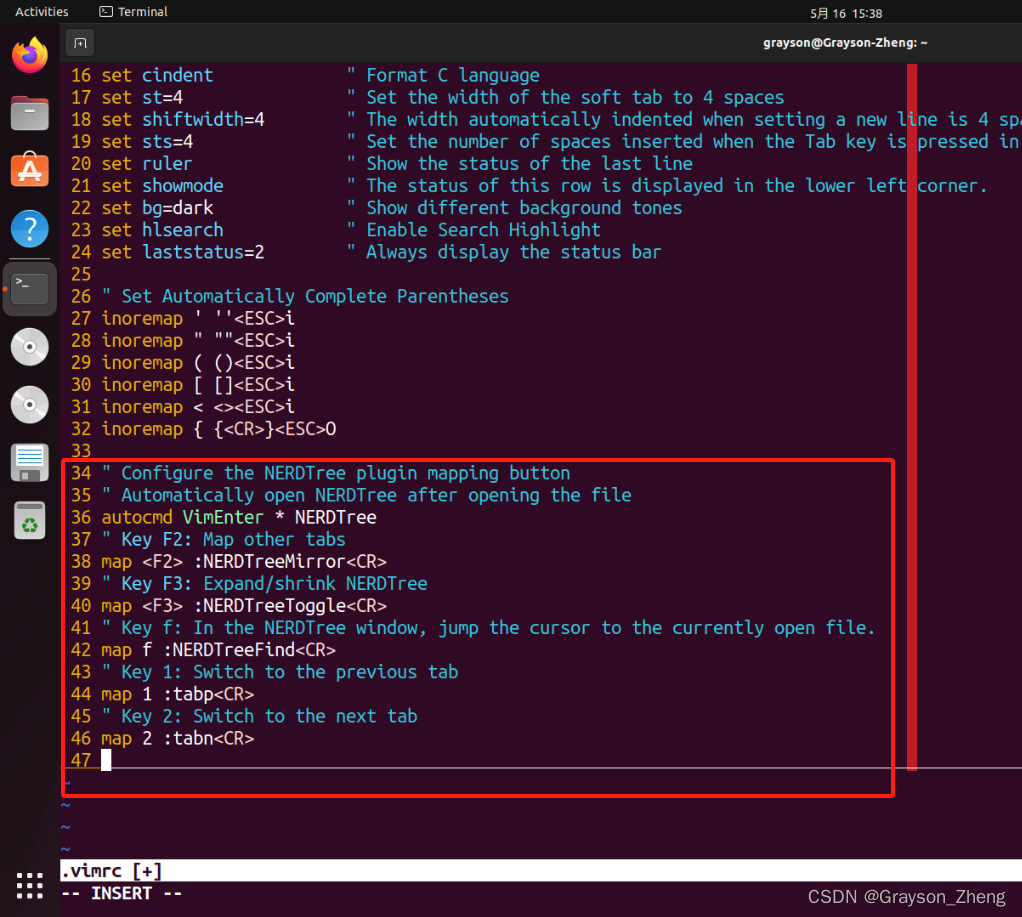Show Applications grid in the dock
This screenshot has height=917, width=1022.
point(30,886)
